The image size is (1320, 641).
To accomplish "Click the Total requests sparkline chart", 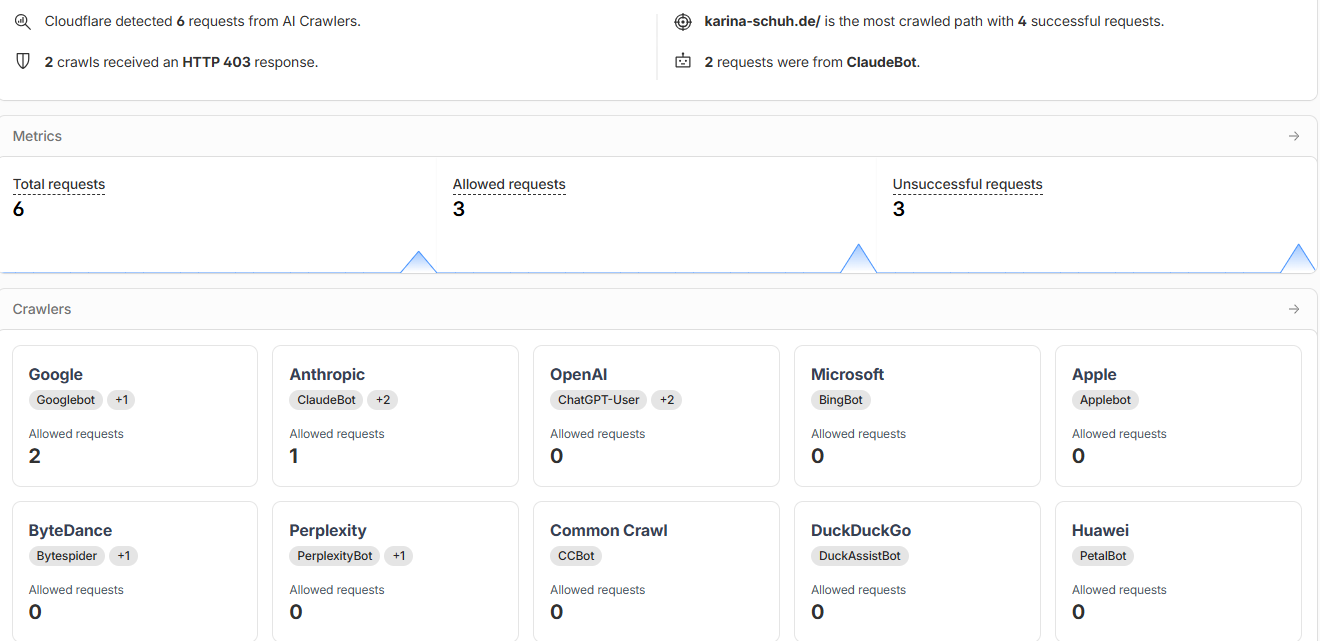I will [218, 261].
